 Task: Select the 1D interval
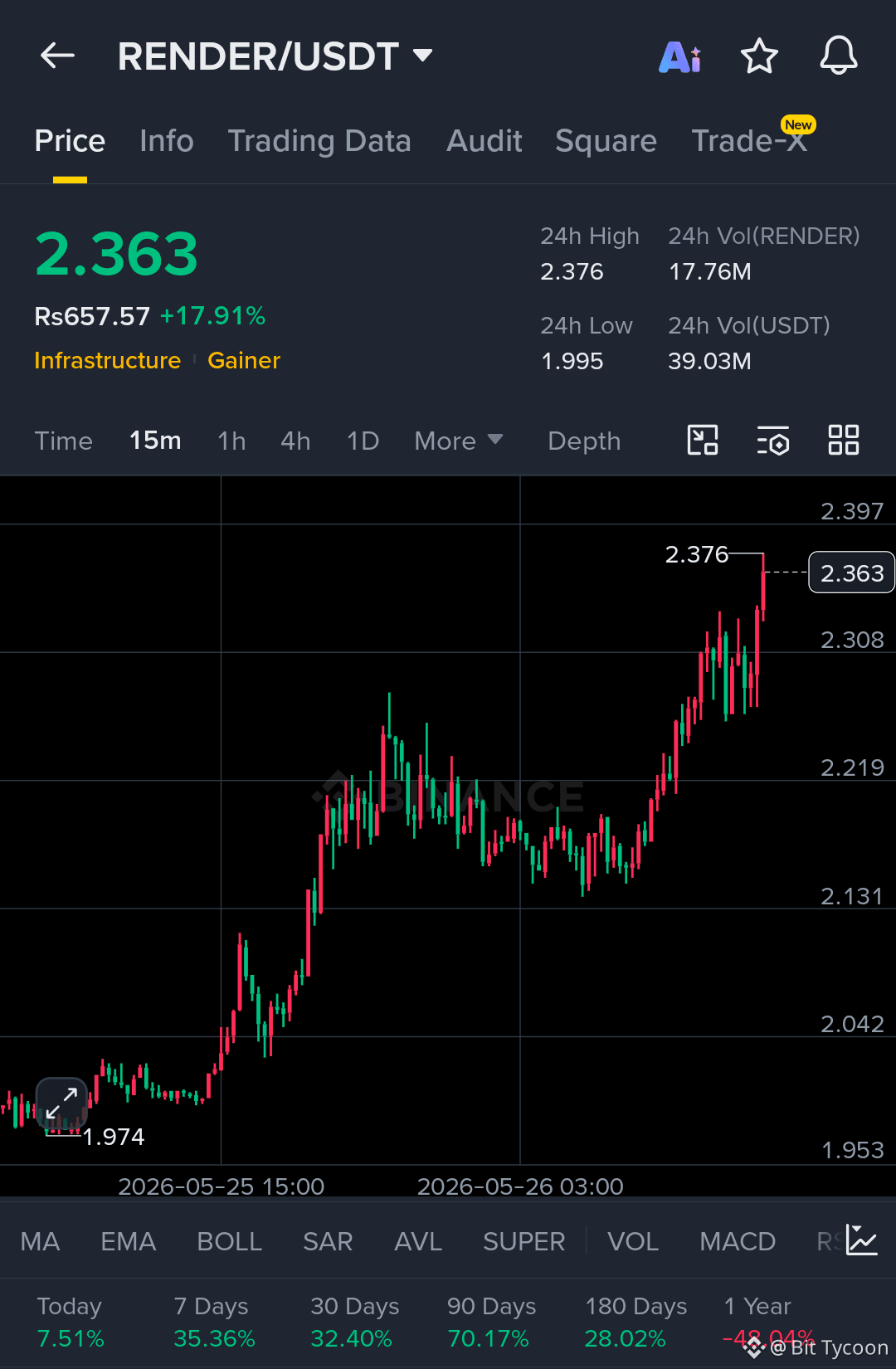(x=363, y=441)
